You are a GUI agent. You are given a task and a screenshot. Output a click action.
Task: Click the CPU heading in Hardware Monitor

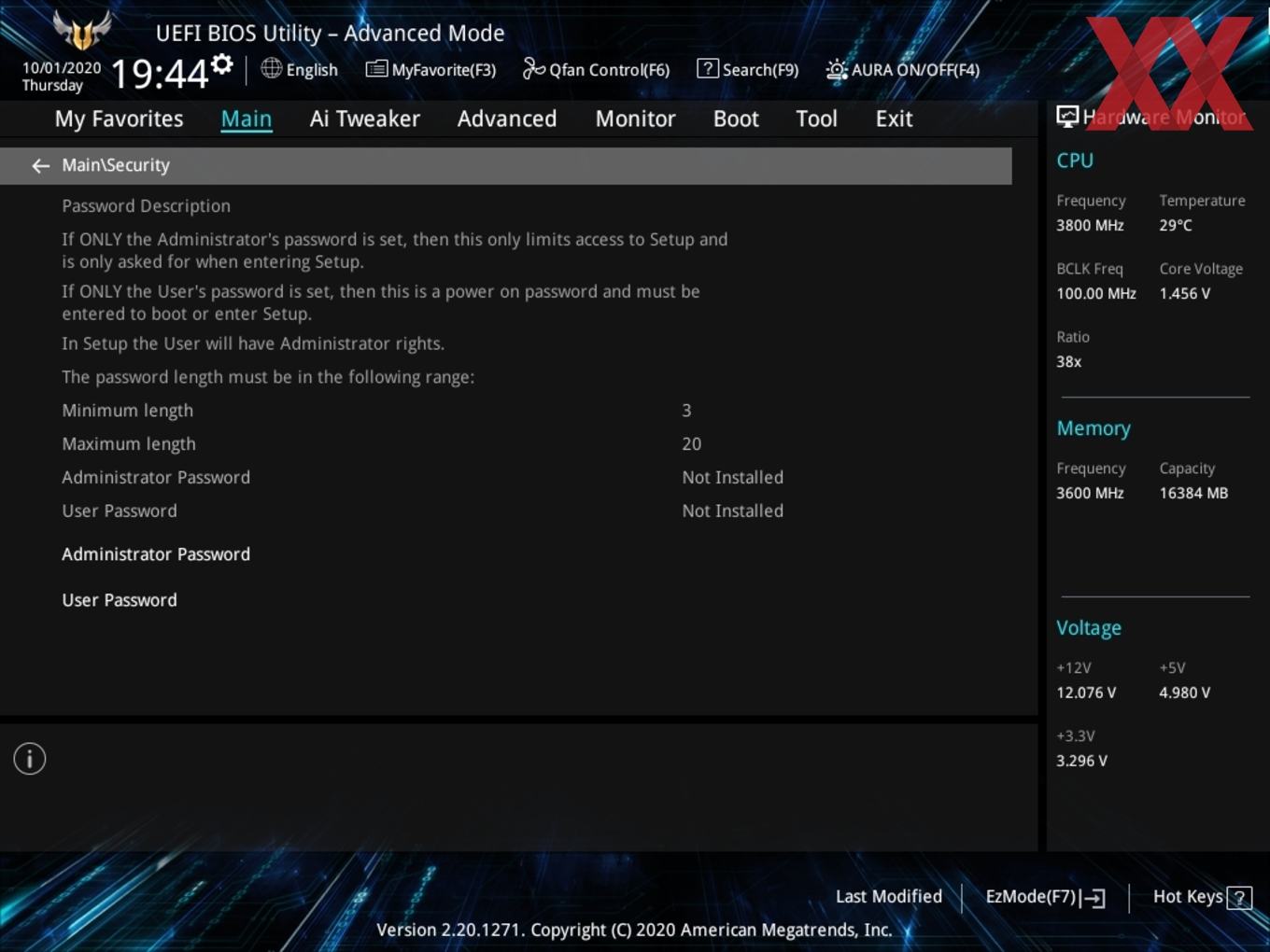(1075, 161)
